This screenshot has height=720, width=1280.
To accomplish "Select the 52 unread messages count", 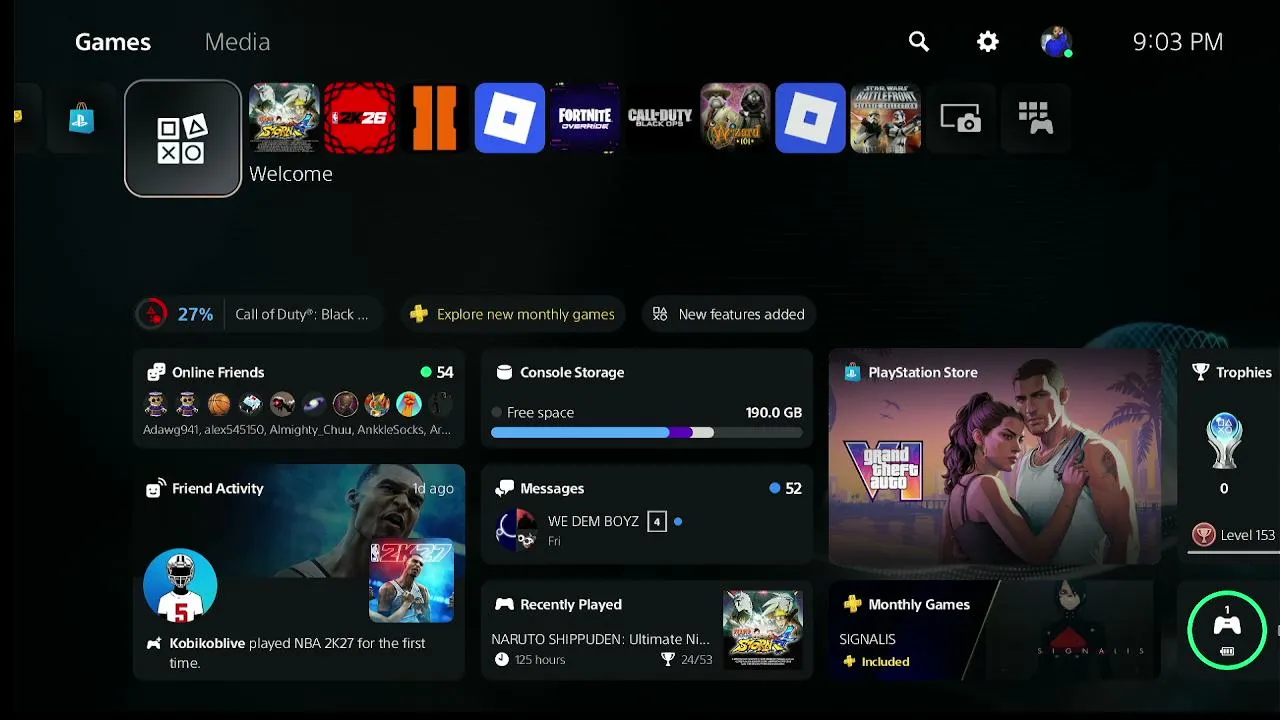I will coord(793,488).
